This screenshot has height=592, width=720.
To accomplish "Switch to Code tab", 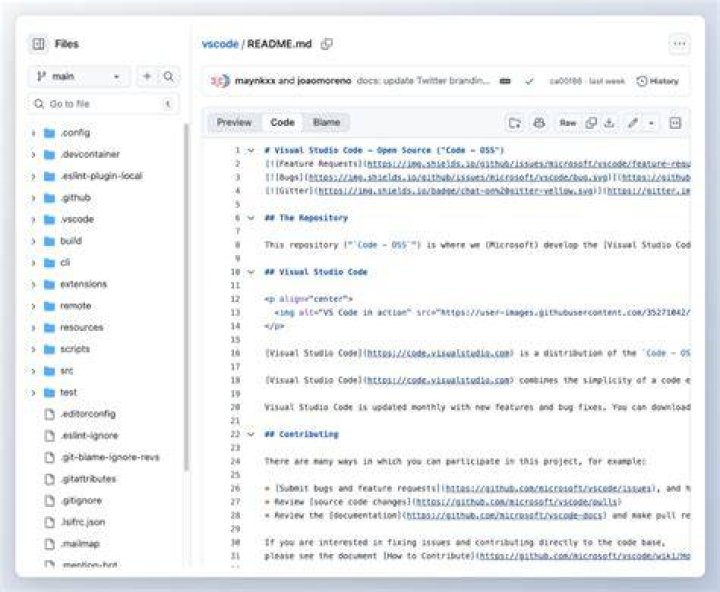I will click(282, 122).
